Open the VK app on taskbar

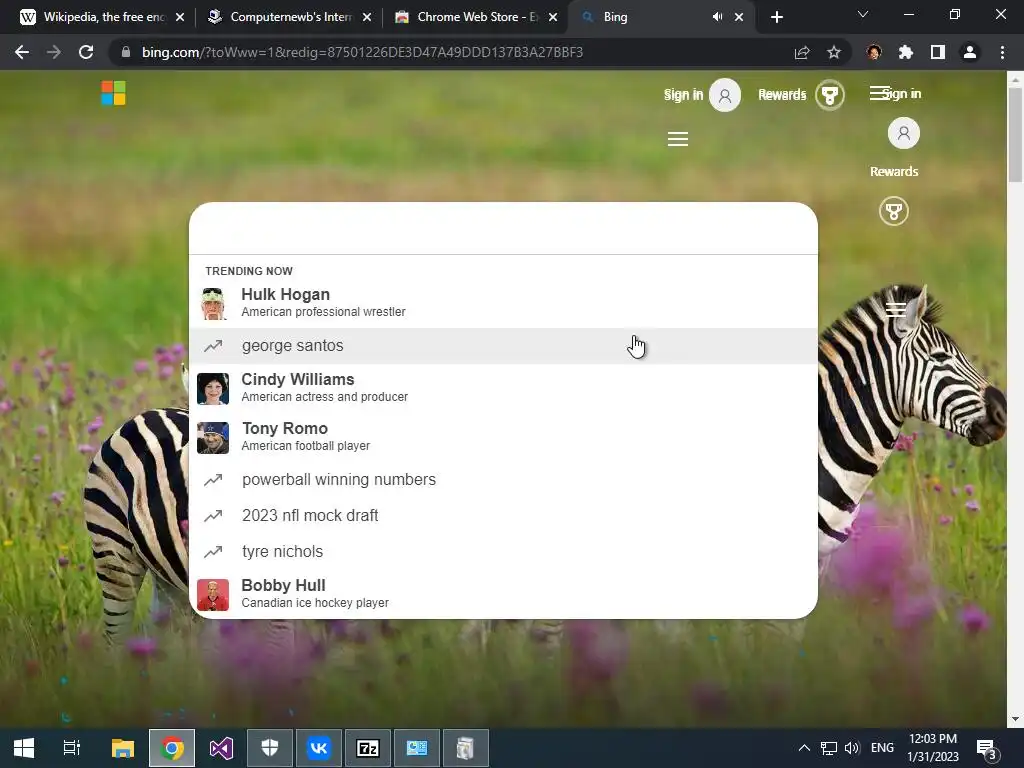pos(319,748)
